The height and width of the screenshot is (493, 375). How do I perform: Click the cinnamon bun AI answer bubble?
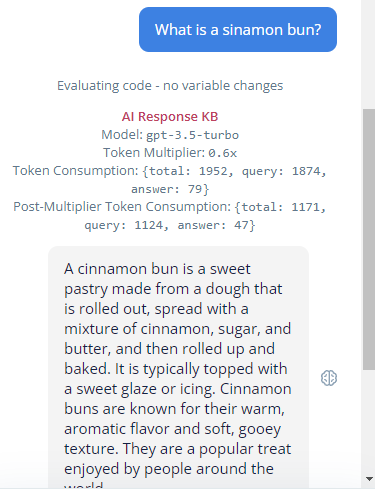pyautogui.click(x=178, y=367)
